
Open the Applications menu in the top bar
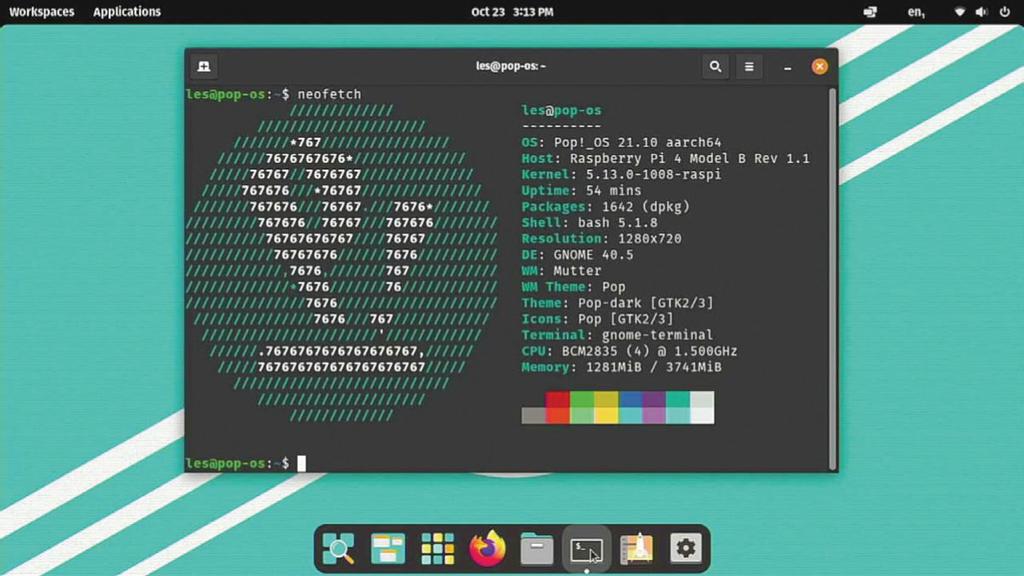tap(127, 12)
